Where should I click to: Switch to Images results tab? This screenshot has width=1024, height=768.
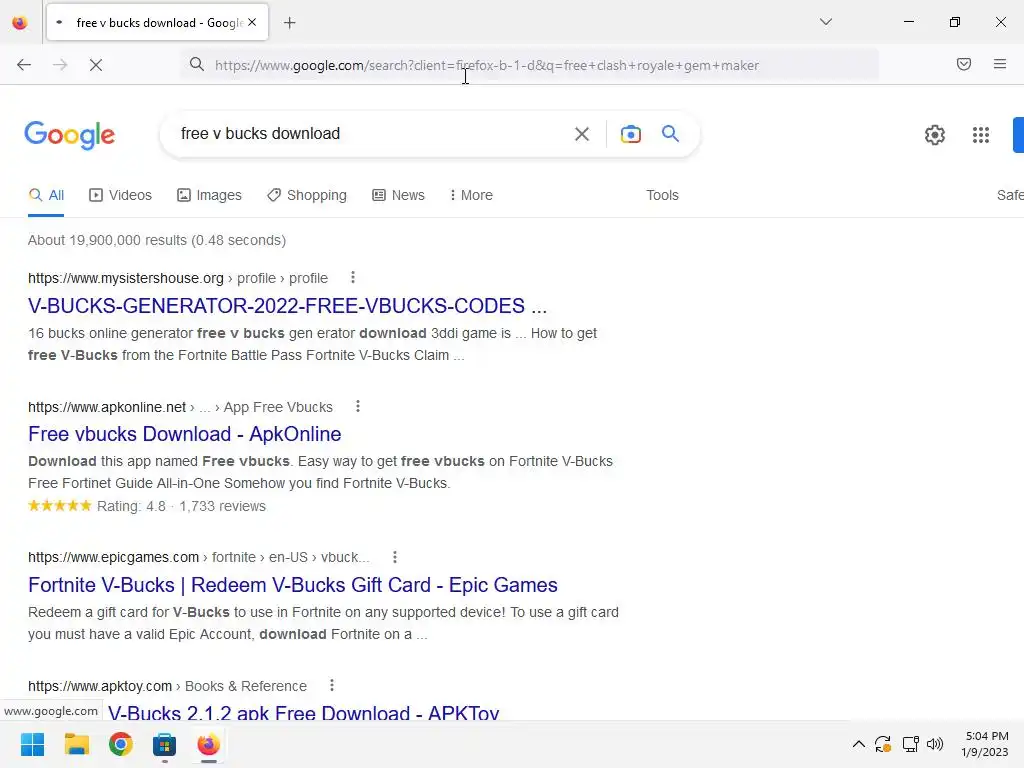[209, 195]
